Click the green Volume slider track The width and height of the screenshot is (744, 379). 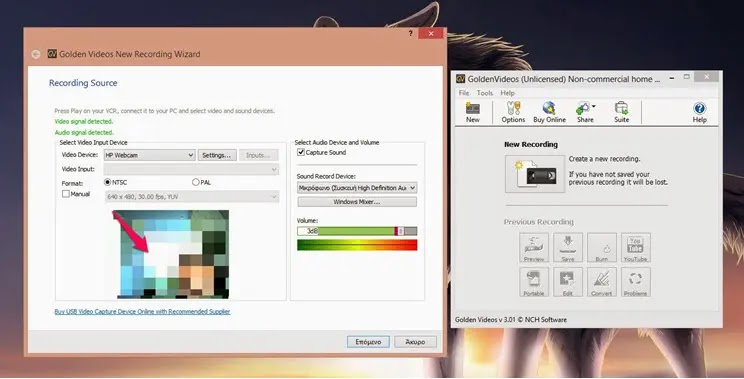tap(356, 231)
